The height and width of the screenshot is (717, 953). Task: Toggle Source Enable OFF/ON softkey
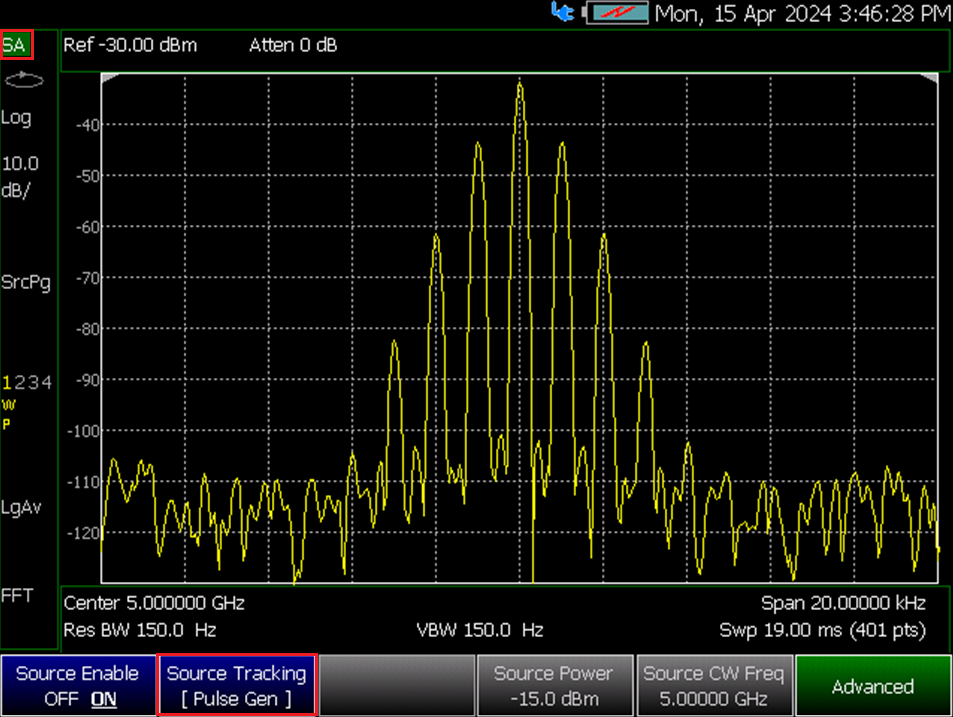point(78,685)
